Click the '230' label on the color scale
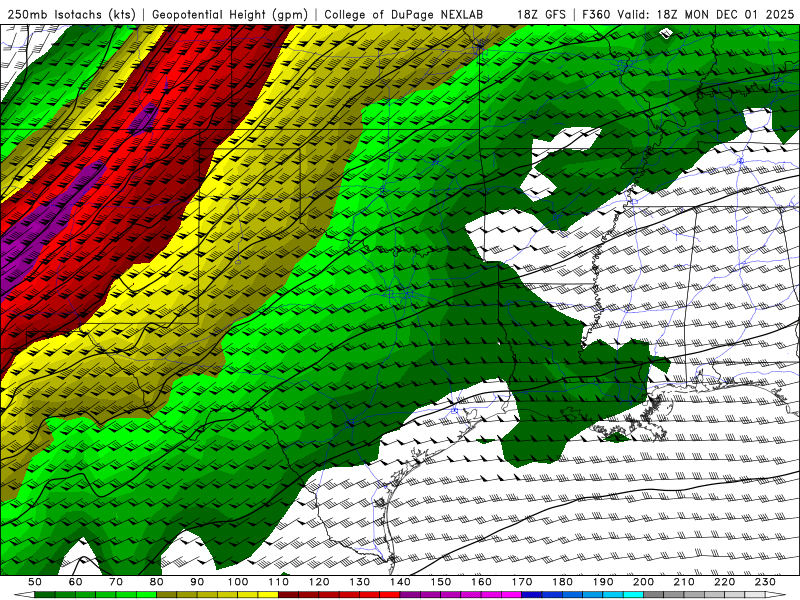Viewport: 800px width, 600px height. [765, 582]
